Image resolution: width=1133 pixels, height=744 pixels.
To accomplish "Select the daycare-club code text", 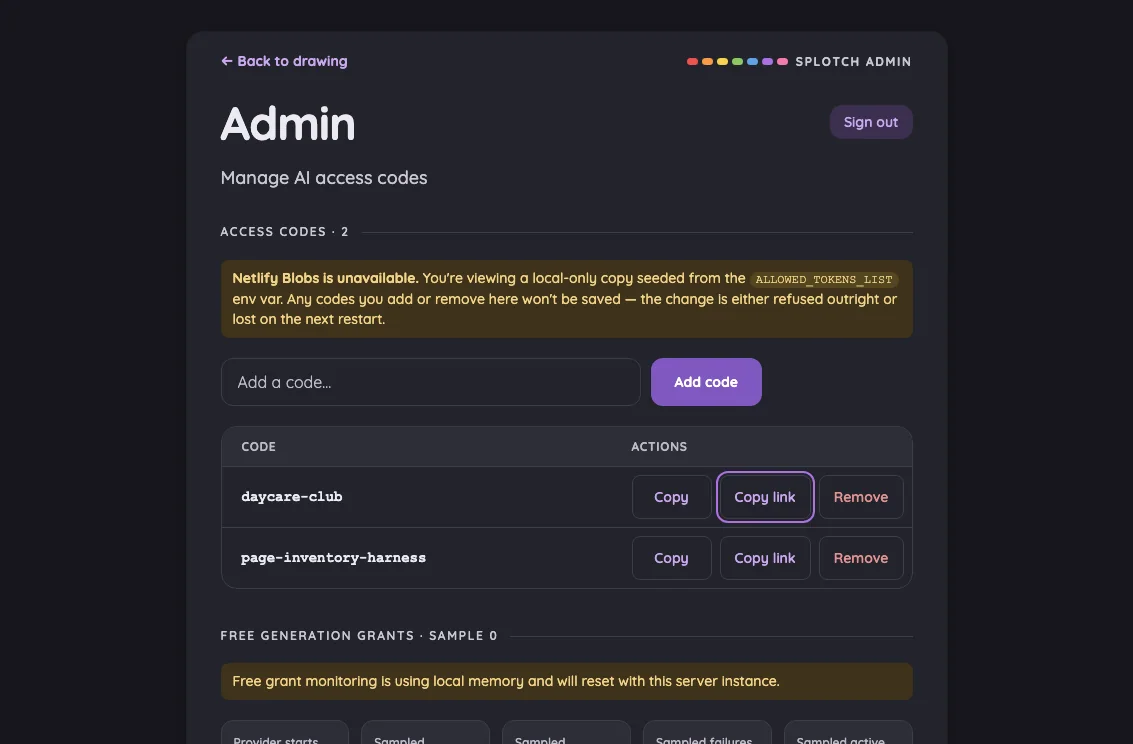I will [292, 497].
